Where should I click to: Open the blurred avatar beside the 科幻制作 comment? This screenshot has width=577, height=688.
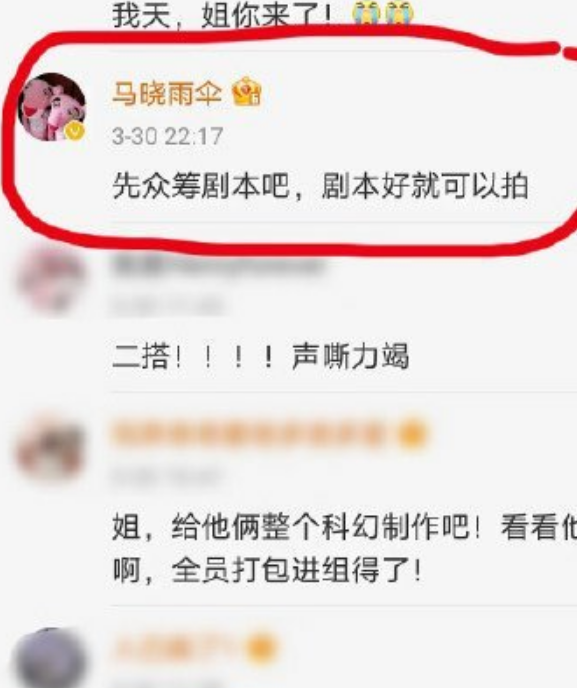click(50, 449)
